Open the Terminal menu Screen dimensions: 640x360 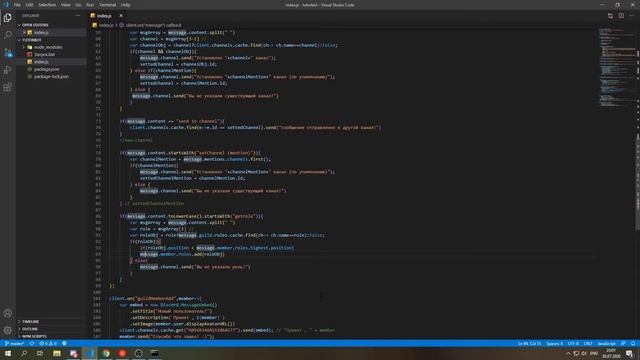pyautogui.click(x=107, y=5)
